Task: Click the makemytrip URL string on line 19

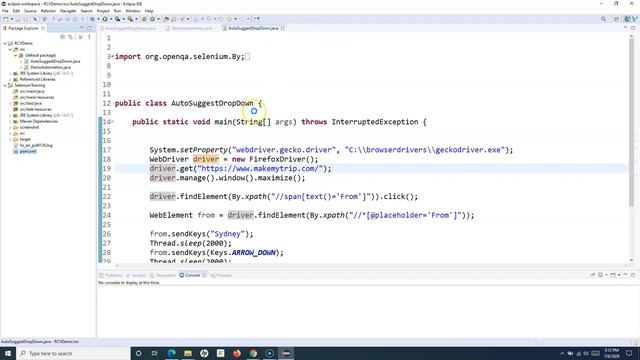Action: pyautogui.click(x=260, y=169)
